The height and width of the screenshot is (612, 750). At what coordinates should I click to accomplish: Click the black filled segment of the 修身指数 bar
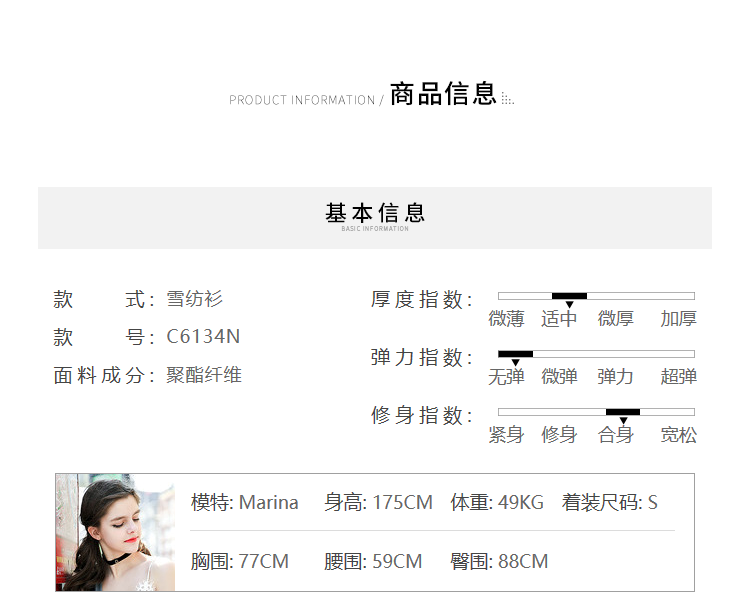[x=623, y=412]
